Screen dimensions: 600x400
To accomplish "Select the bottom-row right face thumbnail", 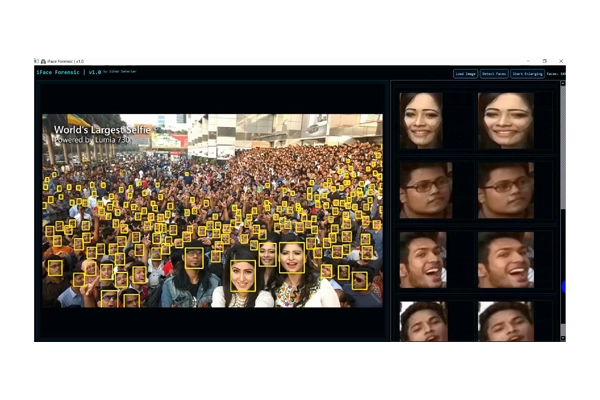I will coord(505,322).
